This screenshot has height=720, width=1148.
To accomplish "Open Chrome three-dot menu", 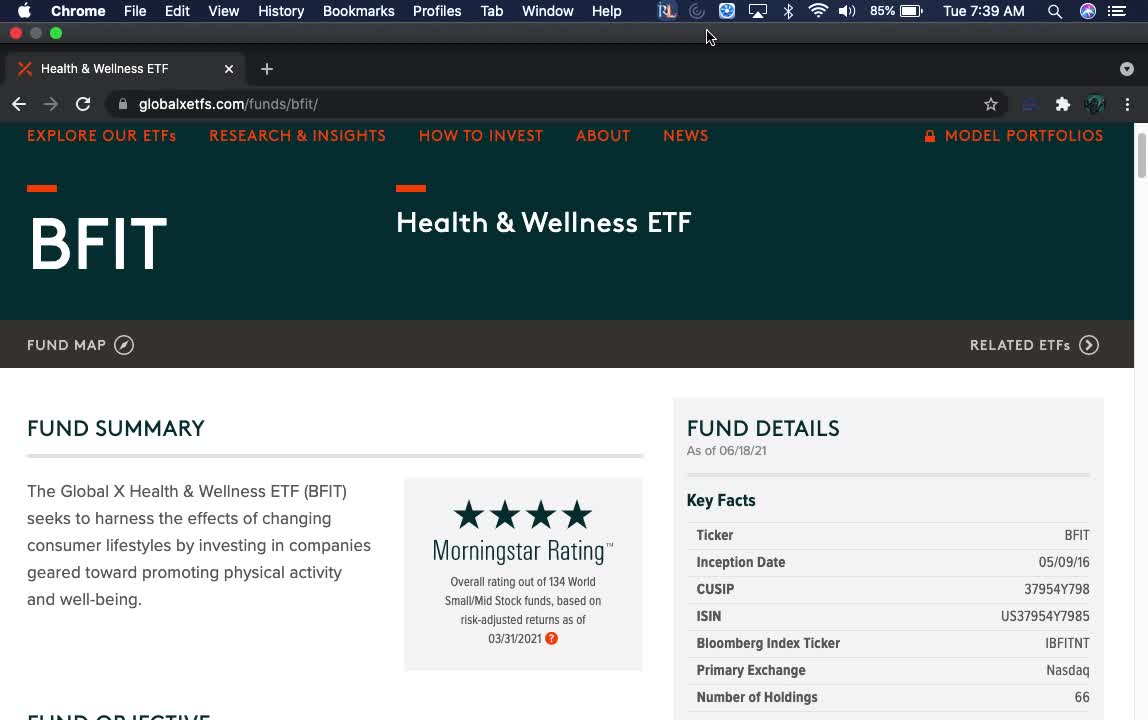I will coord(1127,104).
